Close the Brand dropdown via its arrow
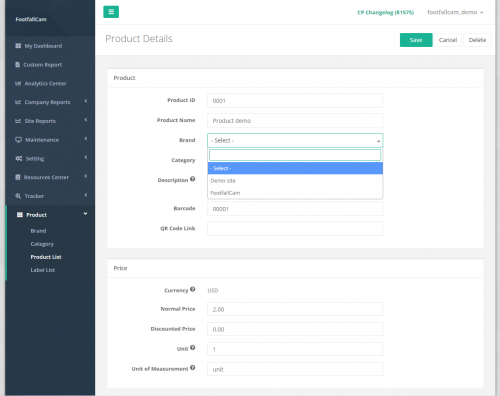The height and width of the screenshot is (396, 500). 378,141
